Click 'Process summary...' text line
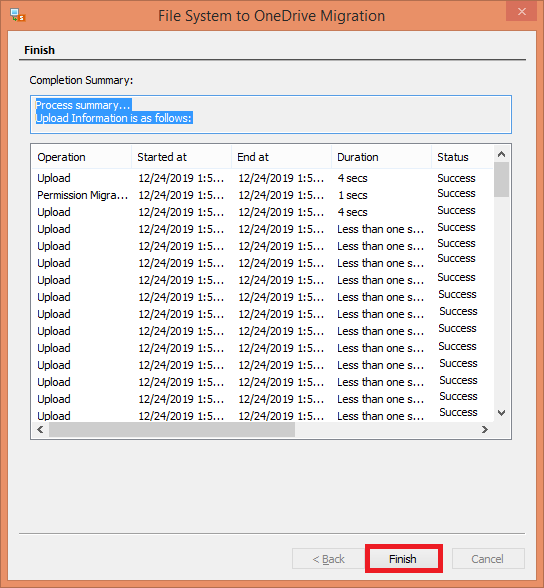 tap(83, 105)
